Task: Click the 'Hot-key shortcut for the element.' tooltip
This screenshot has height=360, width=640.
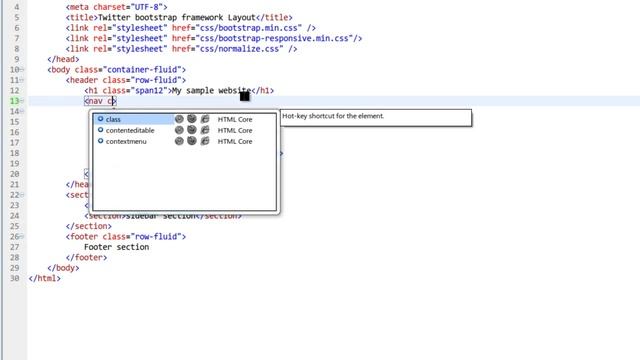Action: [376, 118]
